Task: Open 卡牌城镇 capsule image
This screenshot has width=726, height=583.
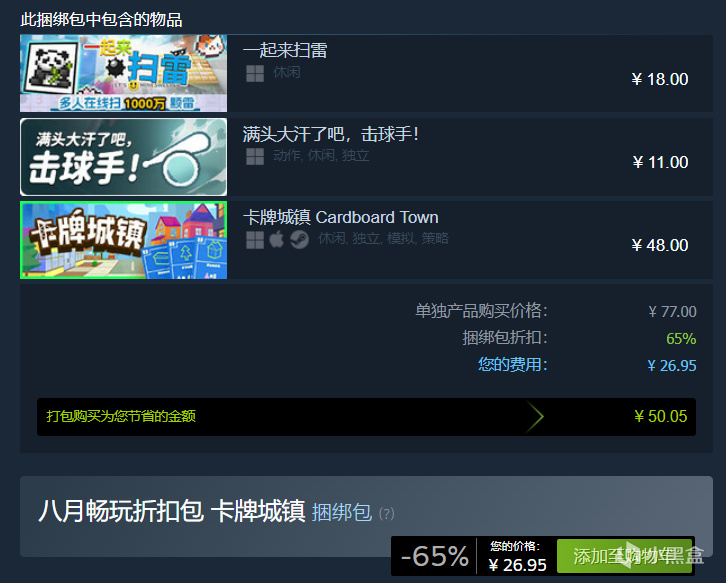Action: click(x=124, y=240)
